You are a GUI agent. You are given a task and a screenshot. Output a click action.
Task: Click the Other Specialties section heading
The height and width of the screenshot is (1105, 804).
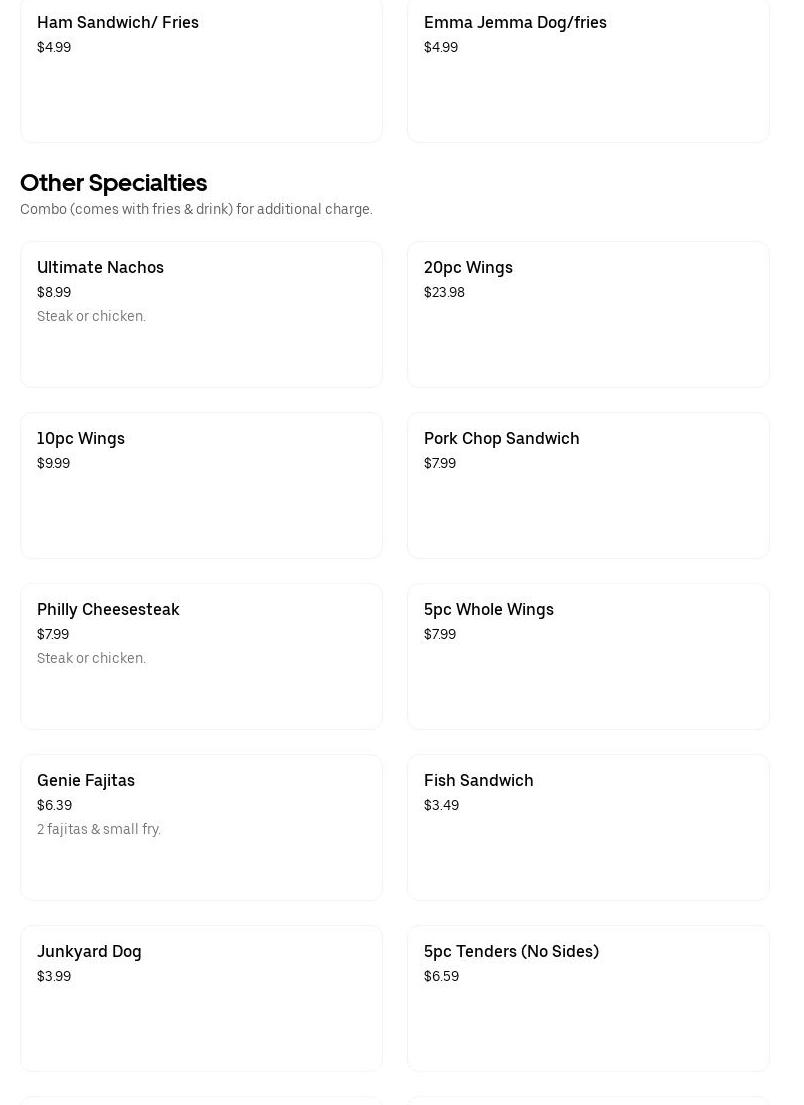click(114, 183)
